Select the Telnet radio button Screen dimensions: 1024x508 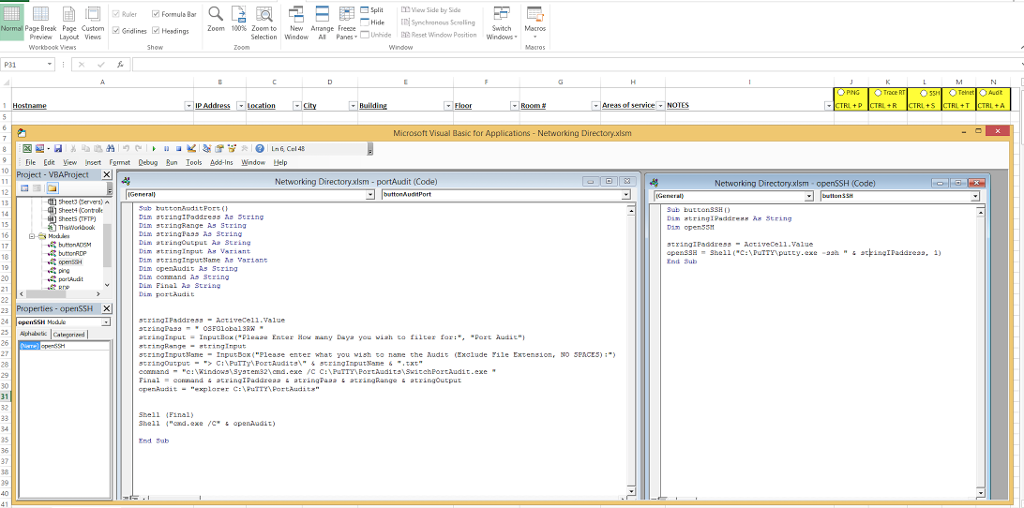coord(952,93)
